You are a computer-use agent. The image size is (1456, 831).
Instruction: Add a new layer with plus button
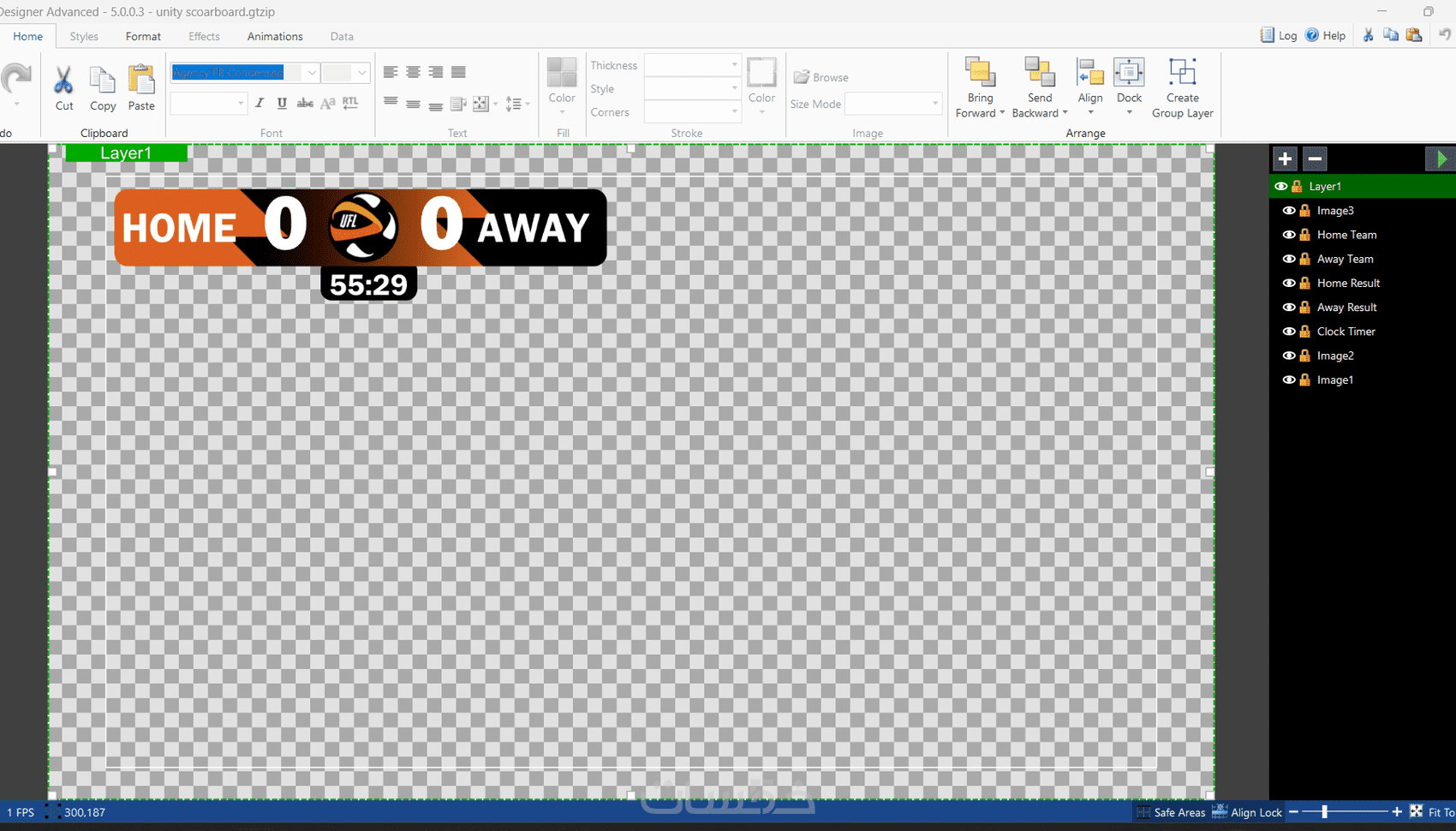[x=1285, y=158]
